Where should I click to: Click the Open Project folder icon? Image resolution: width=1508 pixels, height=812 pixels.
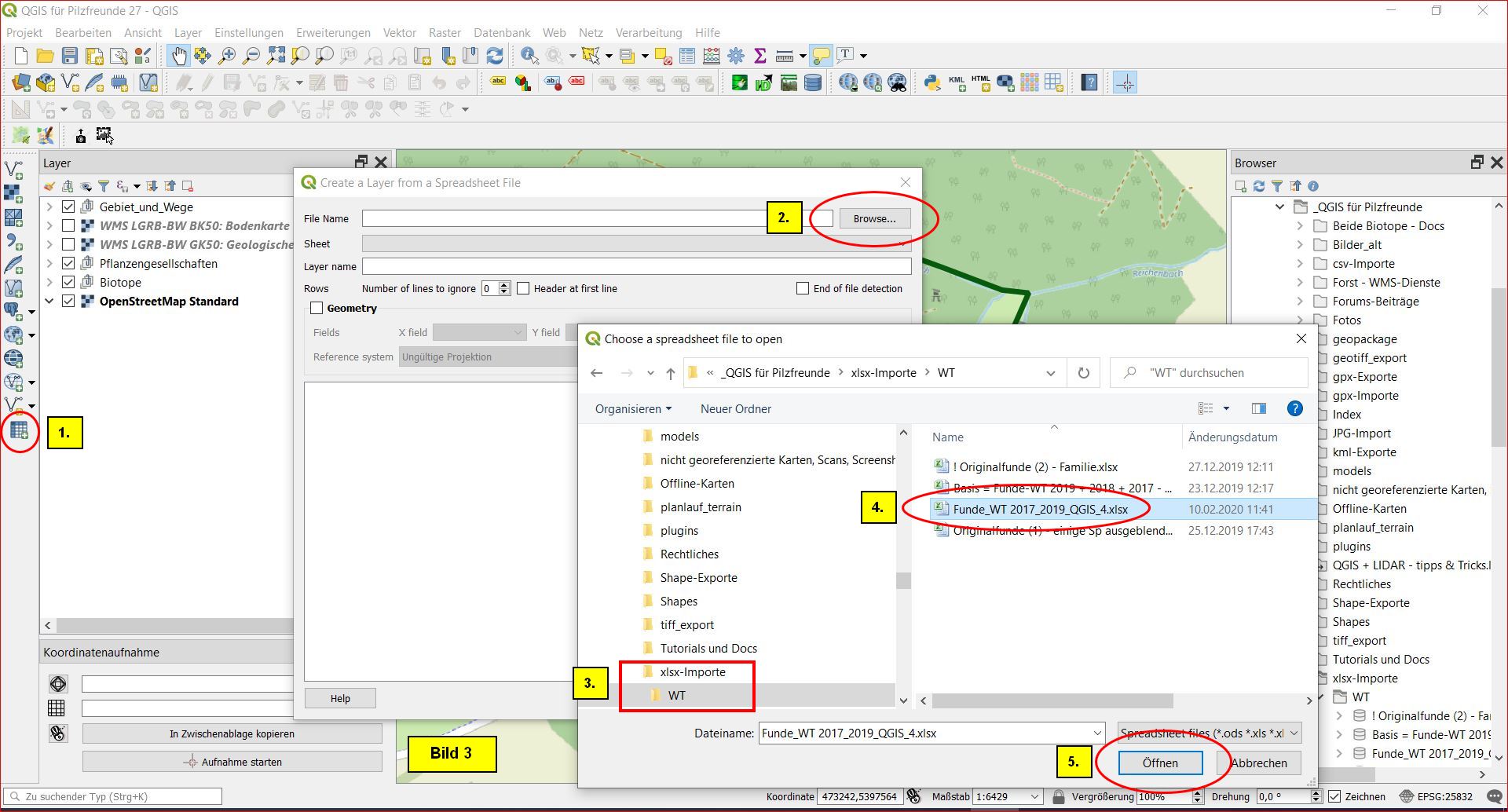(46, 56)
